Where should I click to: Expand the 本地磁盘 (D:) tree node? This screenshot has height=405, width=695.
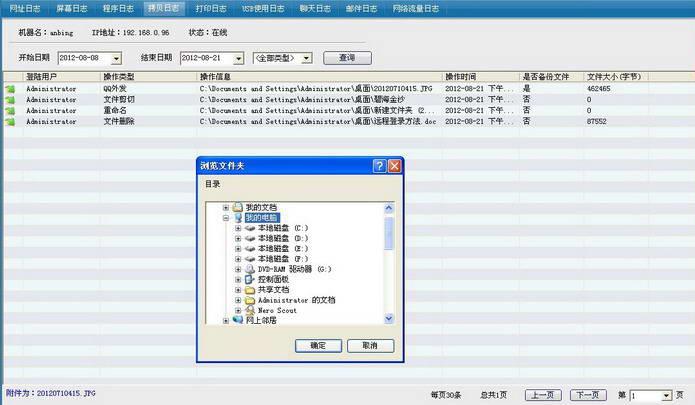tap(238, 238)
